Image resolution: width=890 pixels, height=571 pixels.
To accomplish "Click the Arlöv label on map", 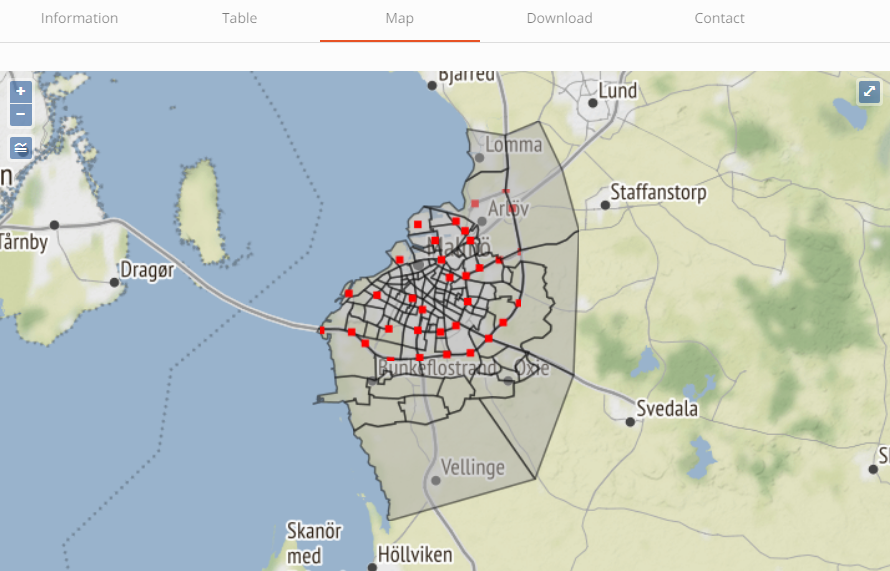I will 509,209.
